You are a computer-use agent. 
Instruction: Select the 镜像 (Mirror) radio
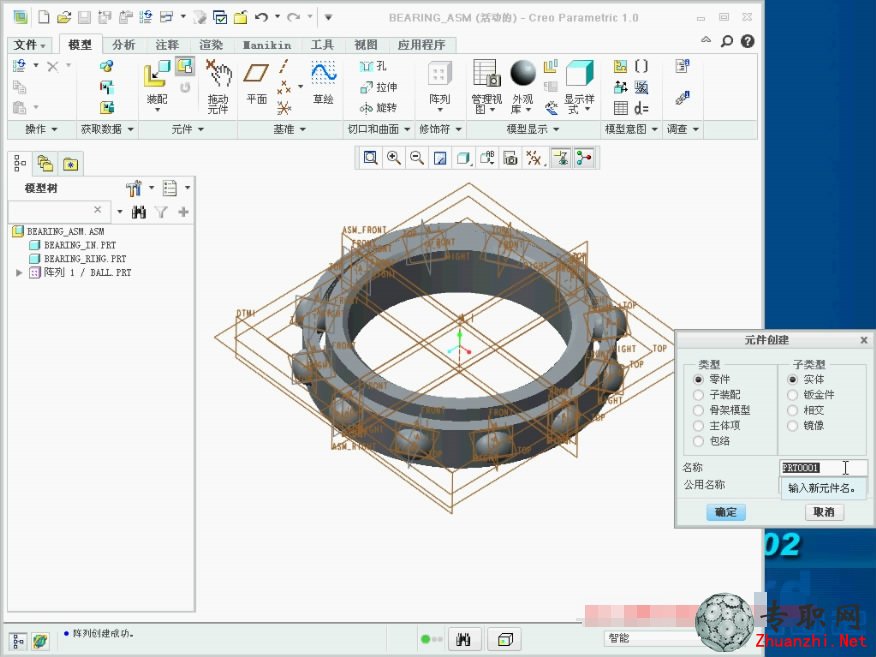point(792,426)
